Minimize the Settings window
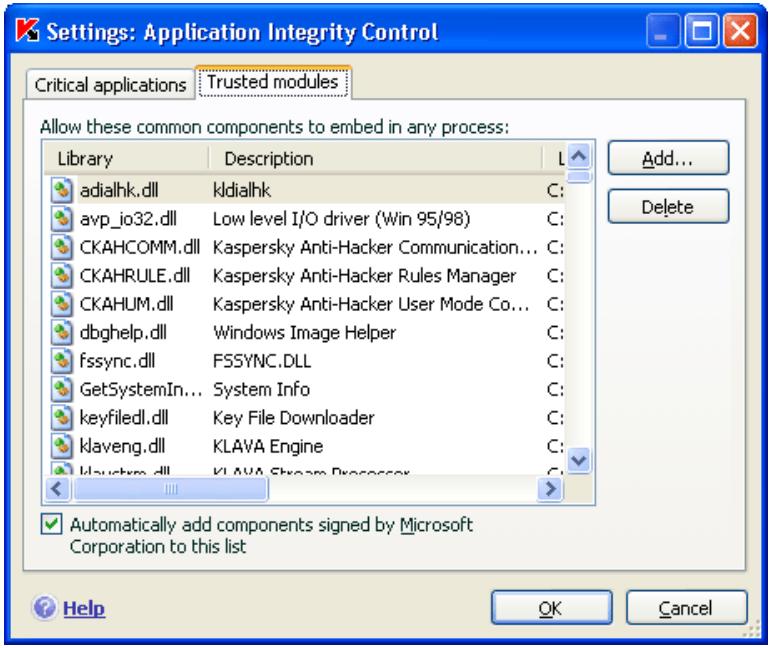The image size is (770, 648). point(663,31)
